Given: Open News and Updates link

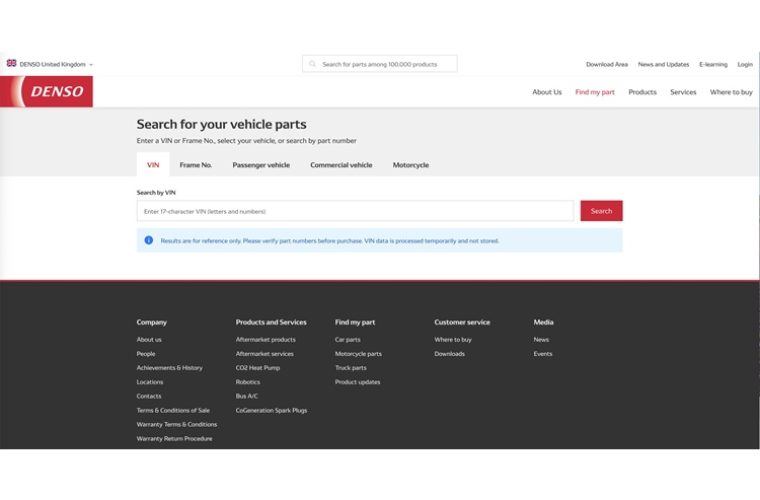Looking at the screenshot, I should click(664, 64).
